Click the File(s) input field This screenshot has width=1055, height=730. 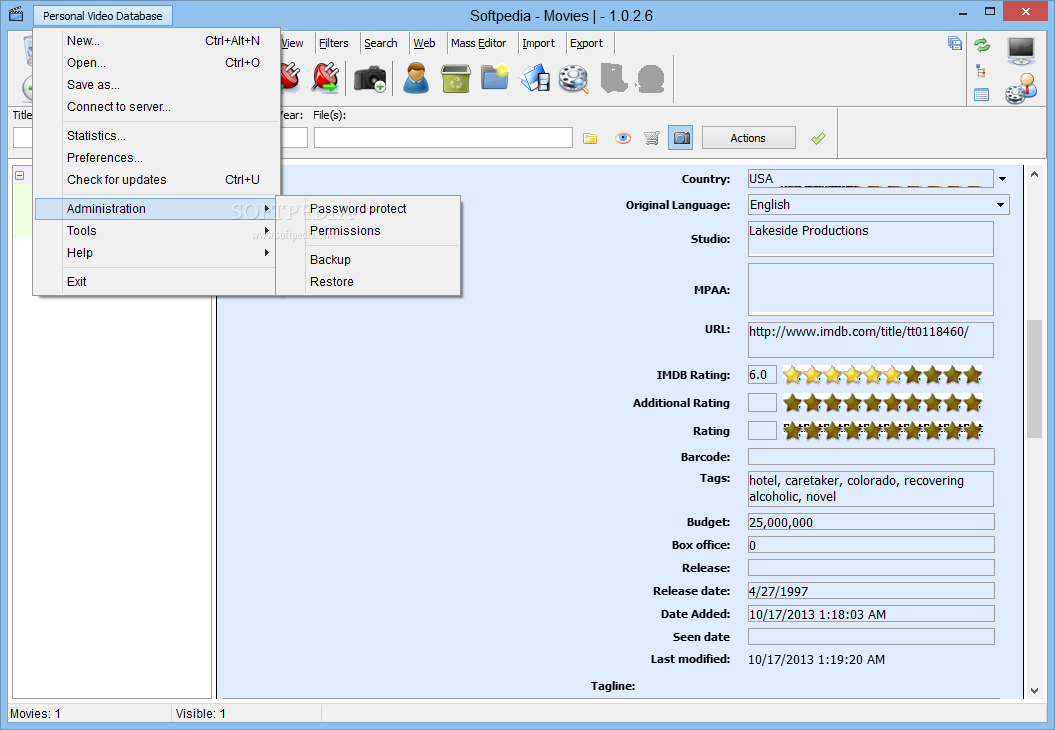443,138
